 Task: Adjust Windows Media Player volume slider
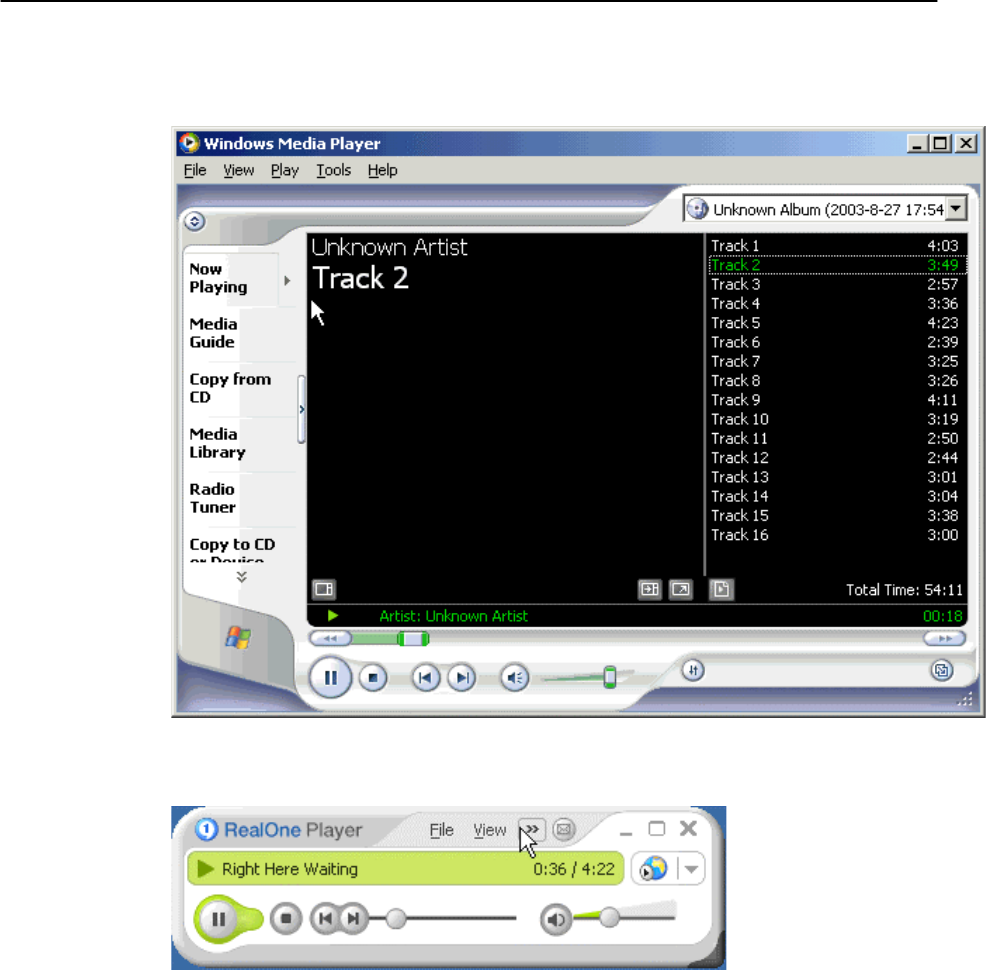point(609,677)
